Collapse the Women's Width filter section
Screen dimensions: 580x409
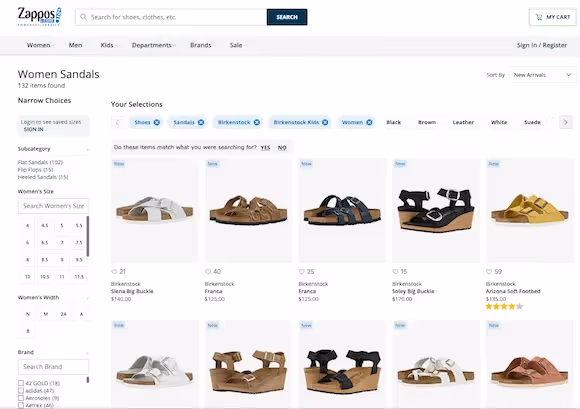88,298
